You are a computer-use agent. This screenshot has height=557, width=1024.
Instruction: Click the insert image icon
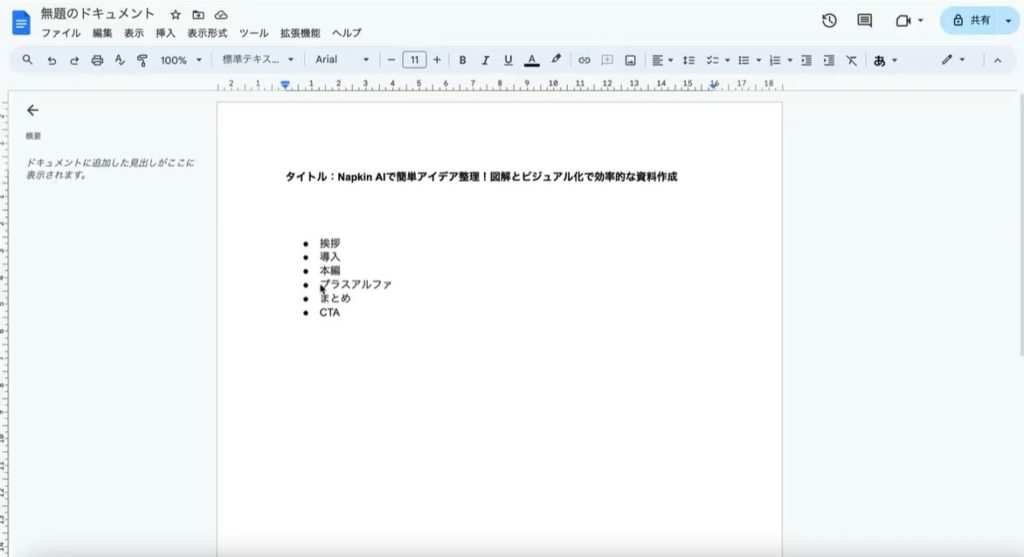click(630, 60)
